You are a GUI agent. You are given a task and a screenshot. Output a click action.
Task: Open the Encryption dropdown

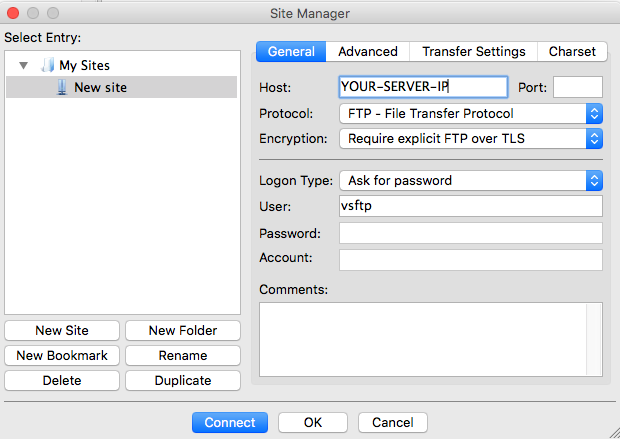pyautogui.click(x=471, y=139)
